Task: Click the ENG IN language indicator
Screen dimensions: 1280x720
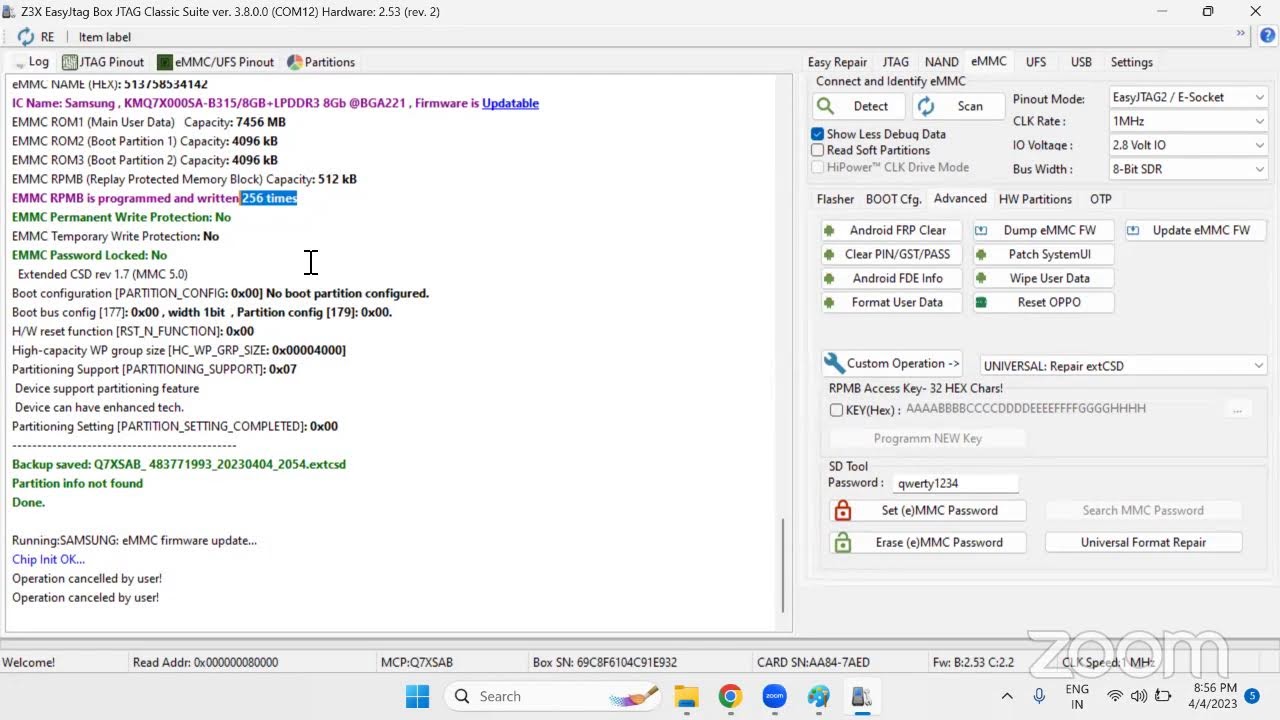Action: 1077,696
